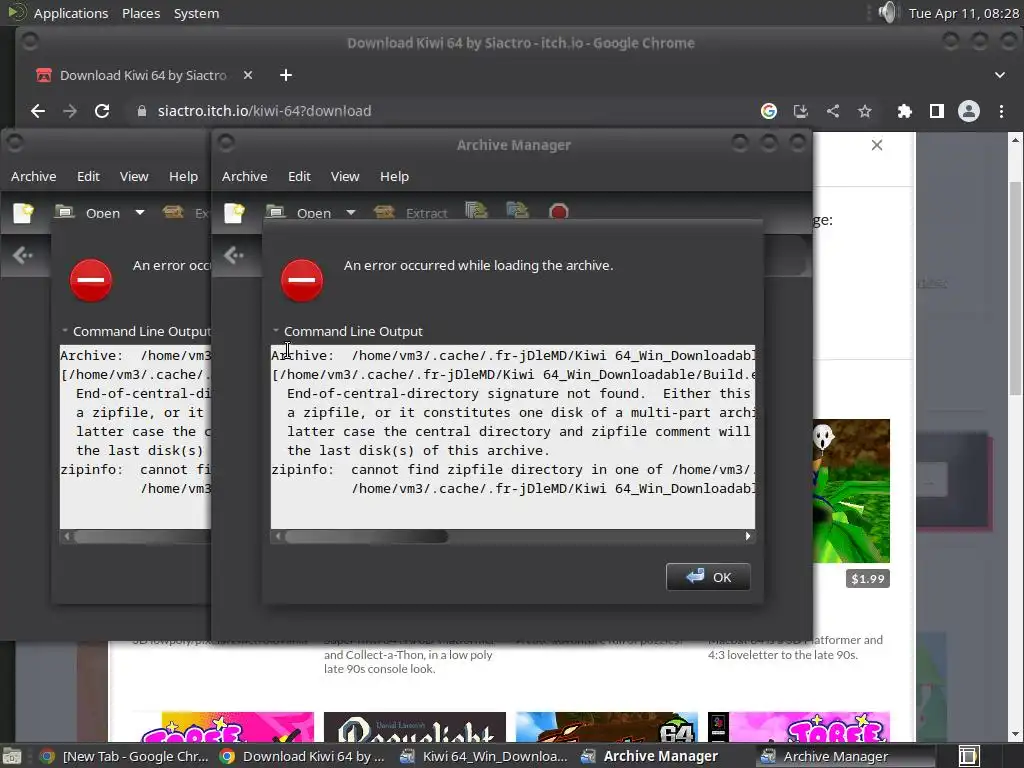Switch to Download Kiwi 64 taskbar item
Viewport: 1024px width, 768px height.
(x=302, y=756)
